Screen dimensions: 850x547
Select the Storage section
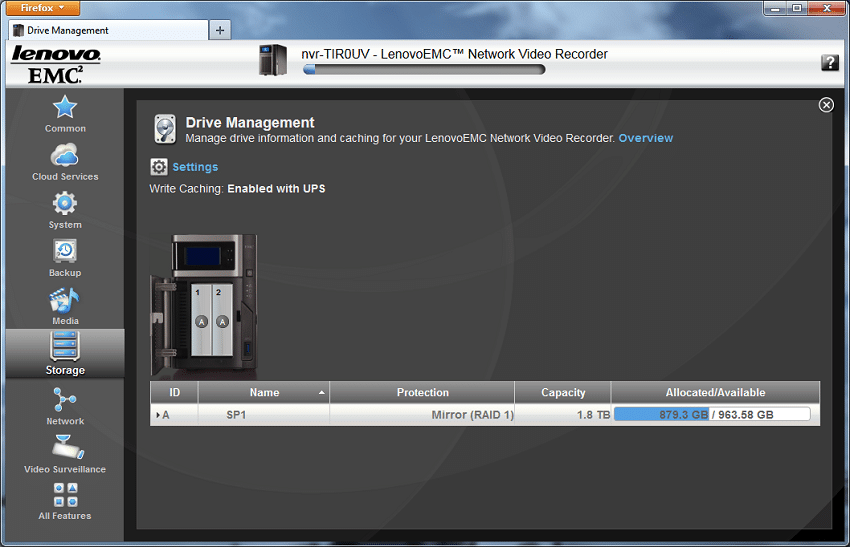[65, 353]
